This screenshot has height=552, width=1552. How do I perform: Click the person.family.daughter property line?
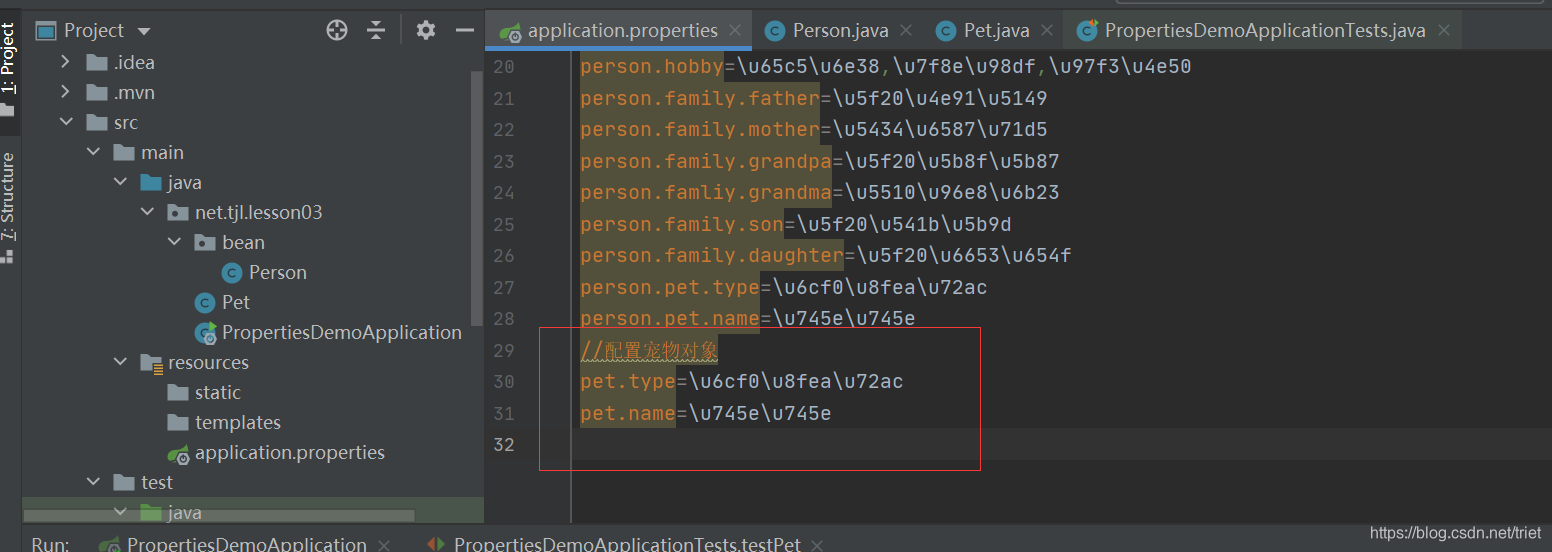pyautogui.click(x=825, y=255)
